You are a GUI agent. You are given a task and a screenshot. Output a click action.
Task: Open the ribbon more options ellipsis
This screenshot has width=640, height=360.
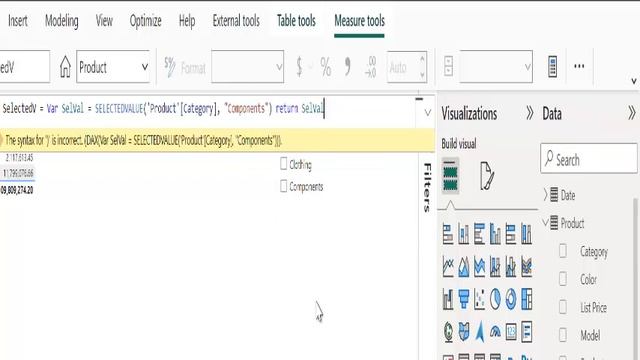click(x=579, y=66)
